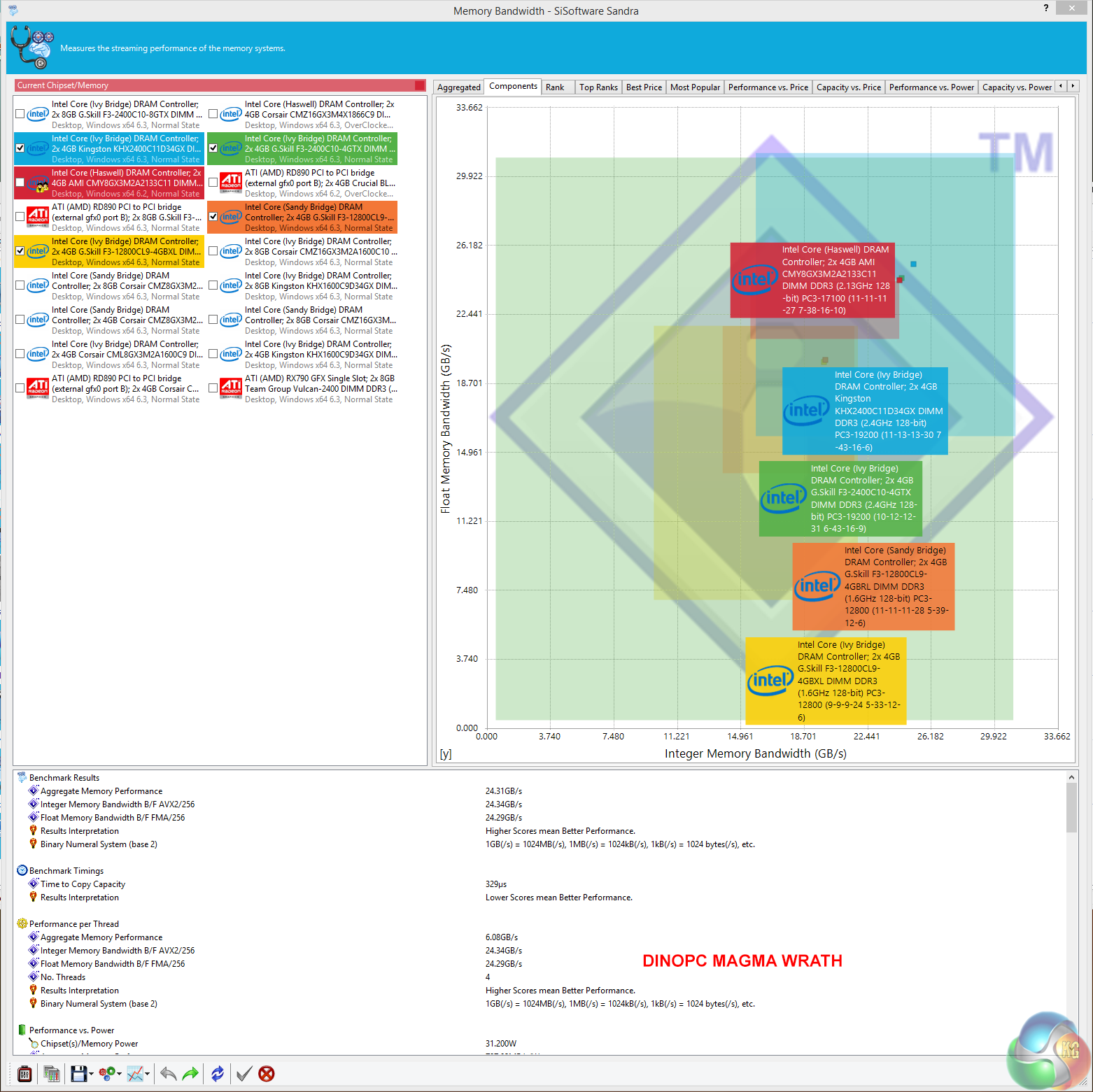
Task: Open the save icon dropdown arrow
Action: 91,1074
